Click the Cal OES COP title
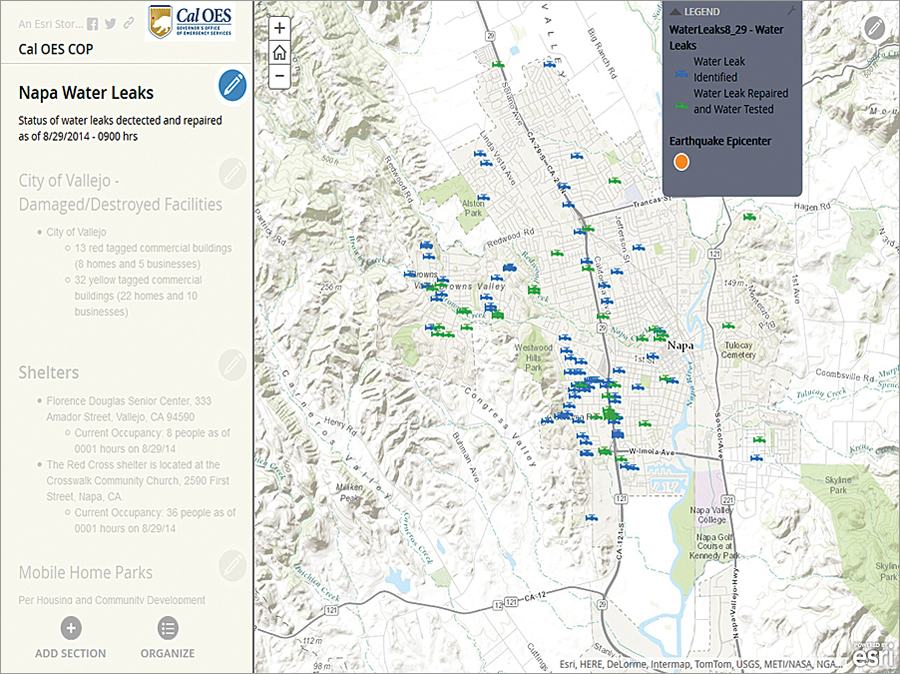The width and height of the screenshot is (900, 674). (56, 49)
